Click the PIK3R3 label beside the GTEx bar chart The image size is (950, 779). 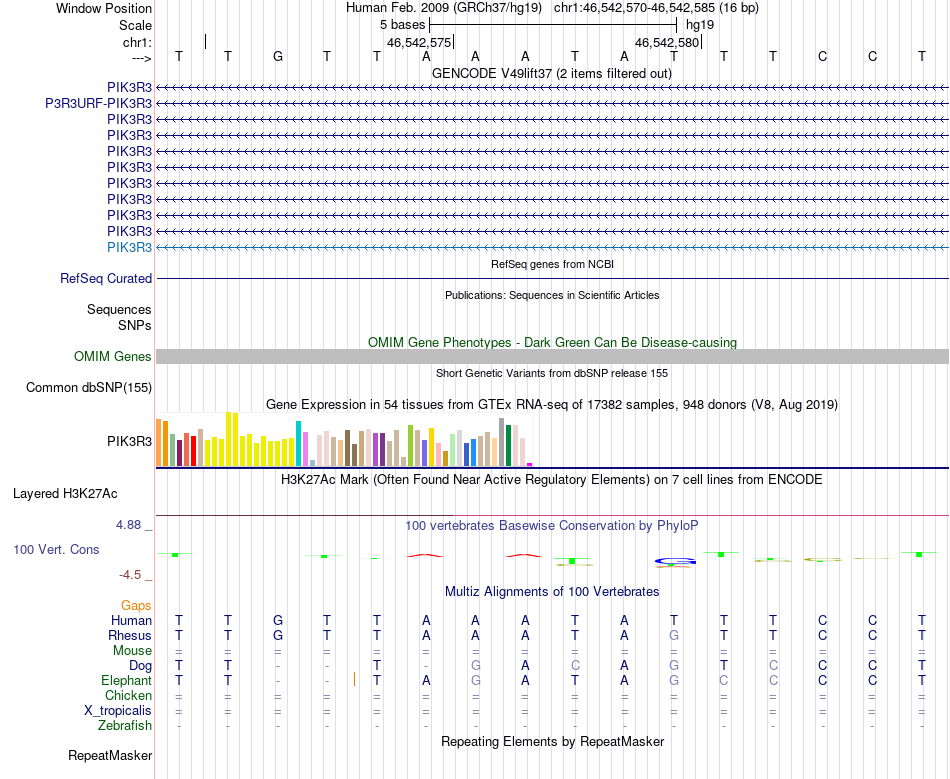tap(130, 442)
